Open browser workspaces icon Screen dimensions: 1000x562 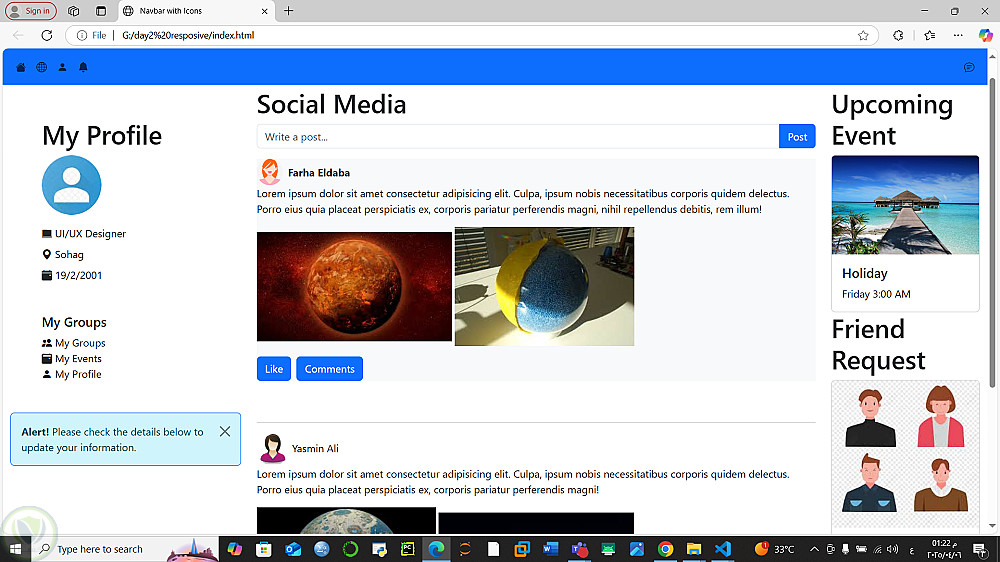tap(73, 11)
